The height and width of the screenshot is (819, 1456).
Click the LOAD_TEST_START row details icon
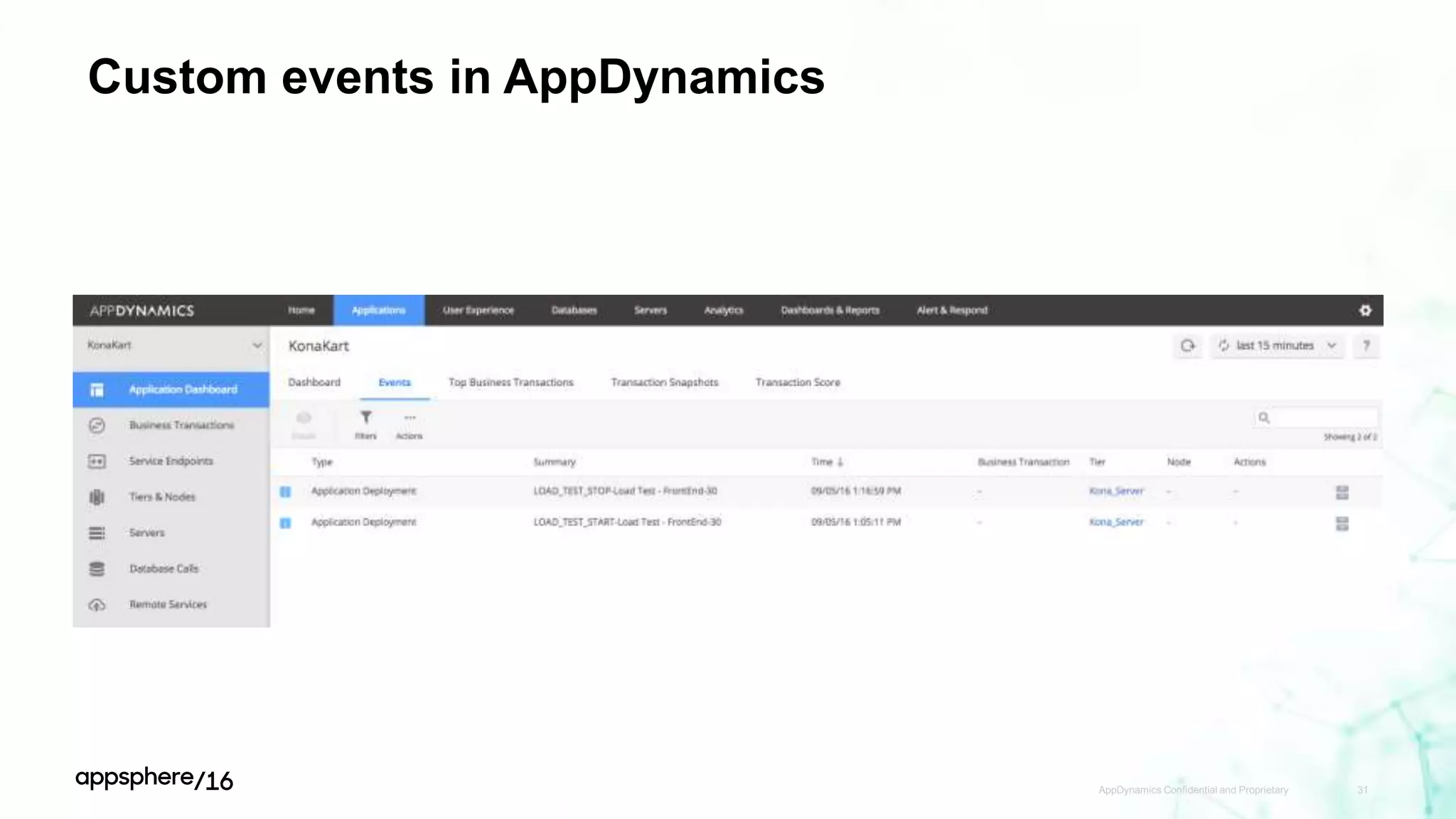click(x=1342, y=523)
